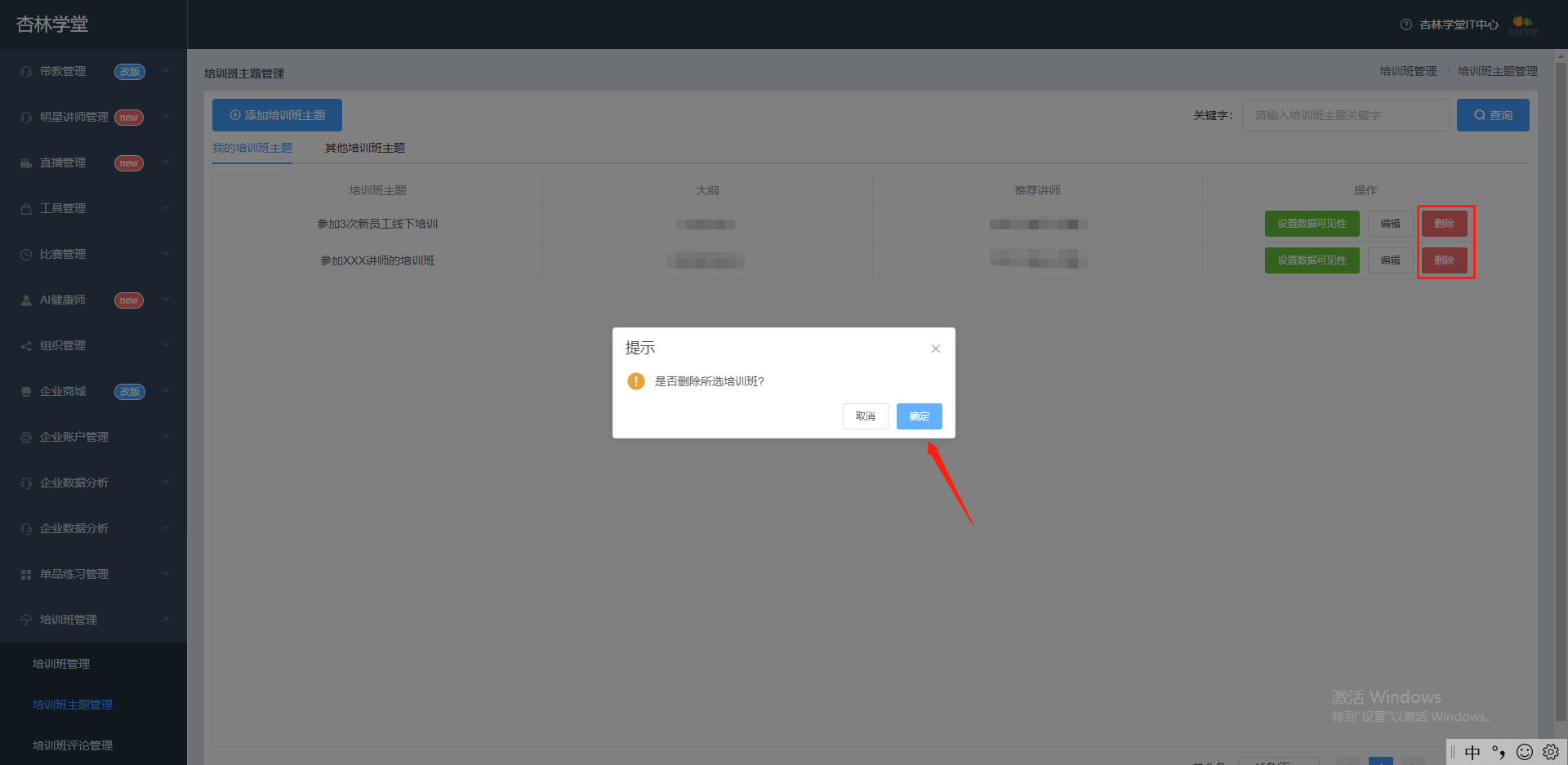The height and width of the screenshot is (765, 1568).
Task: Expand the 单品练习管理 menu chevron
Action: (166, 574)
